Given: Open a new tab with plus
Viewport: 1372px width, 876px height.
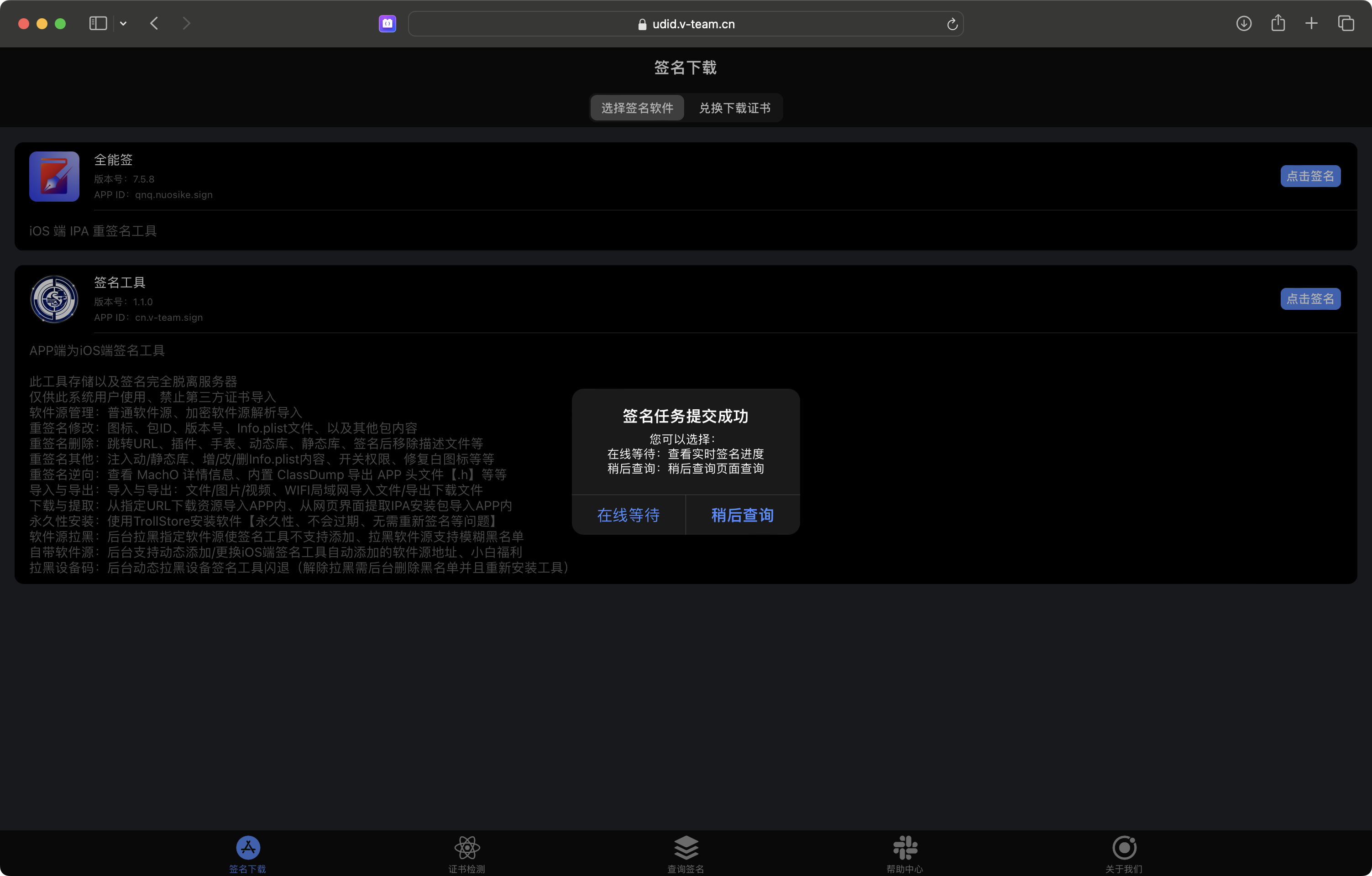Looking at the screenshot, I should tap(1312, 23).
